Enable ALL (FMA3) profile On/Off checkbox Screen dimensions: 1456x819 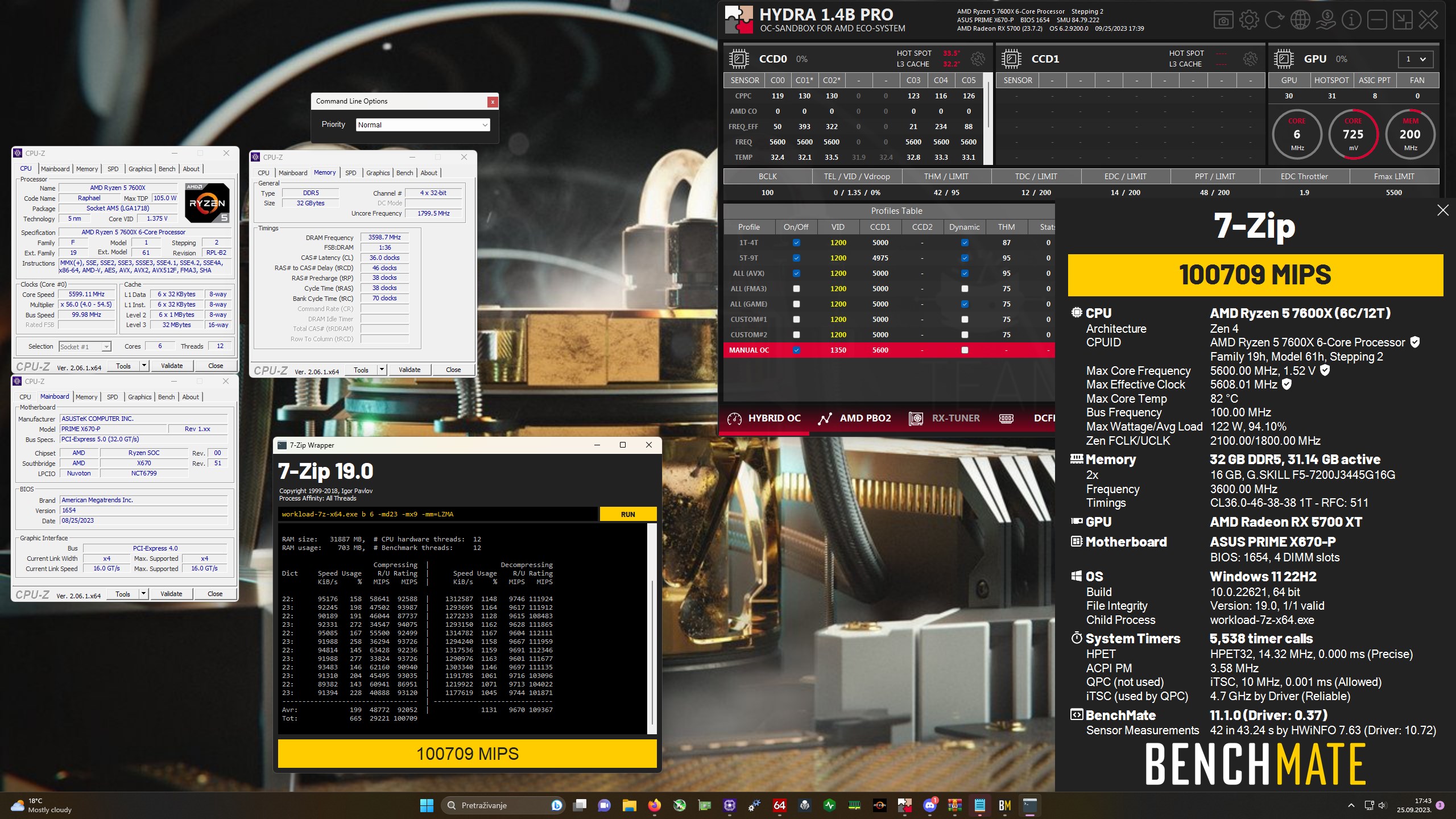click(x=796, y=289)
